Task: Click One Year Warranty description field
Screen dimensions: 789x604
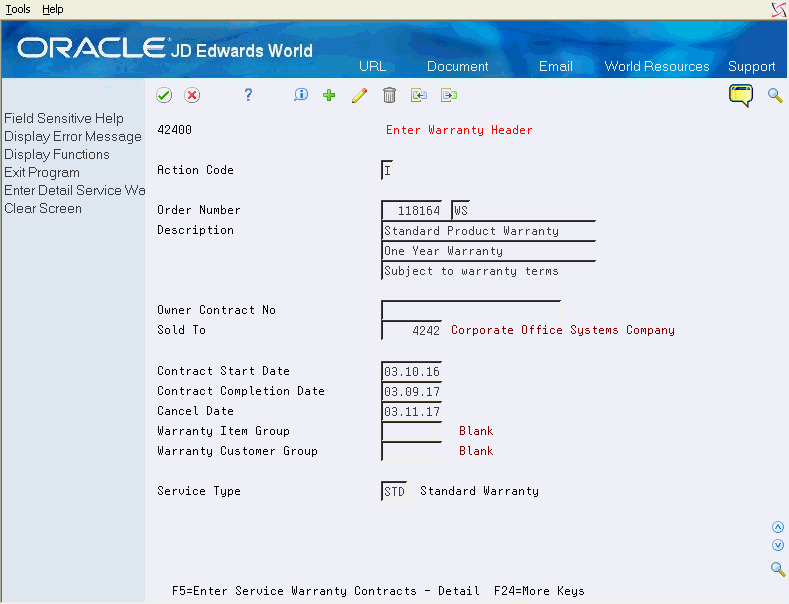Action: [488, 251]
